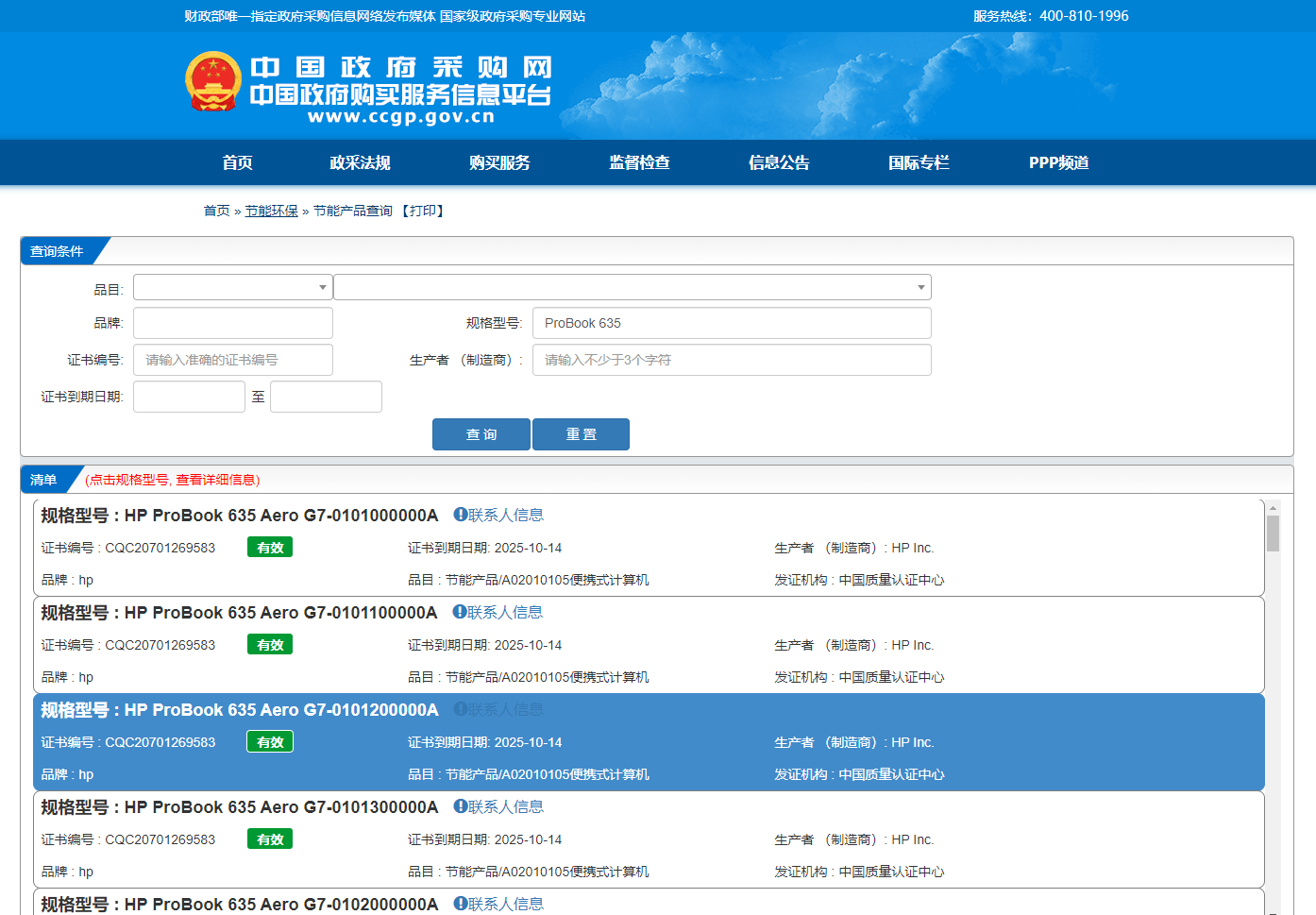Open 联系人信息 for G7-0101000000A
1316x915 pixels.
point(506,515)
